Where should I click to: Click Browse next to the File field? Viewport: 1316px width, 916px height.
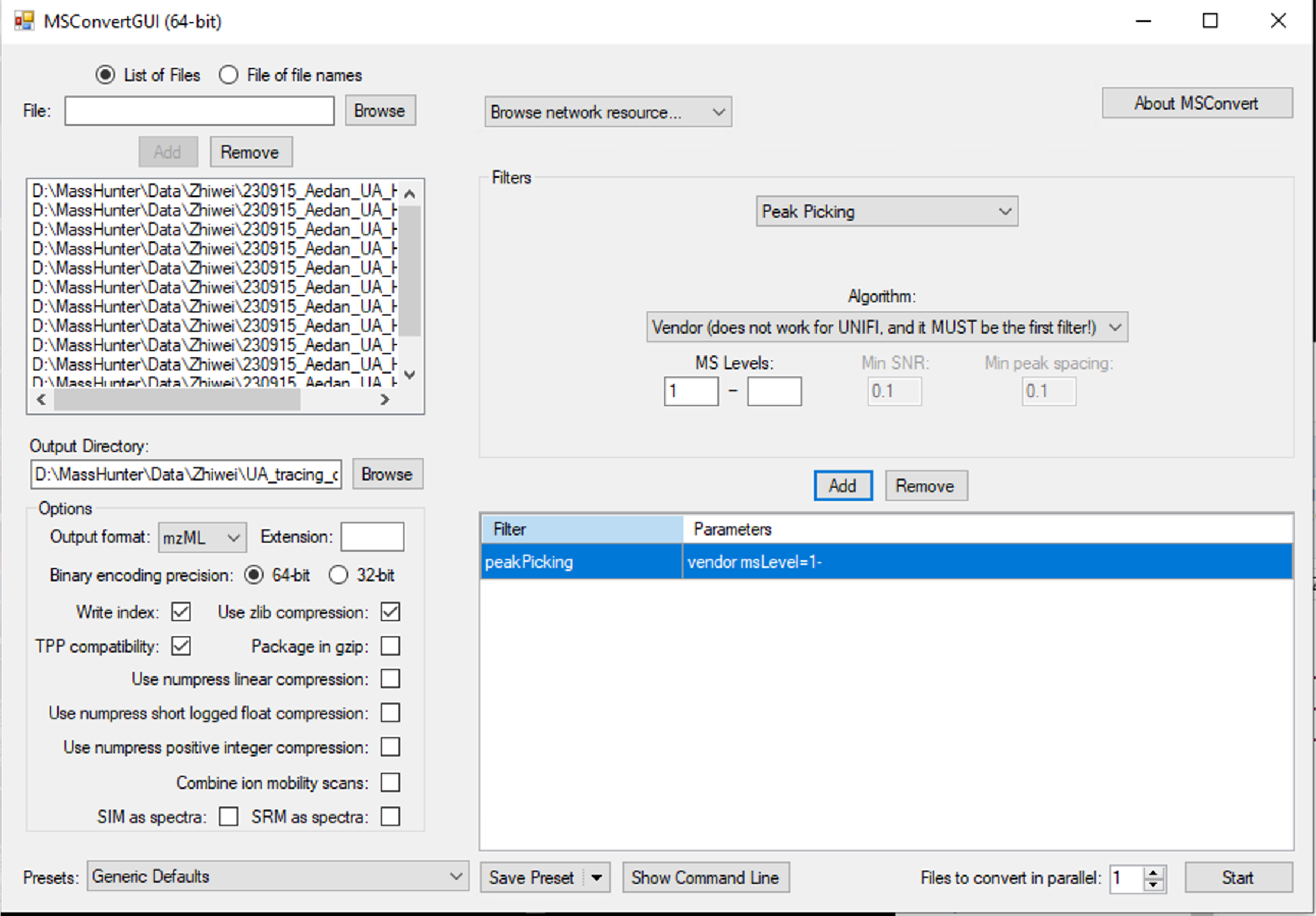tap(380, 111)
